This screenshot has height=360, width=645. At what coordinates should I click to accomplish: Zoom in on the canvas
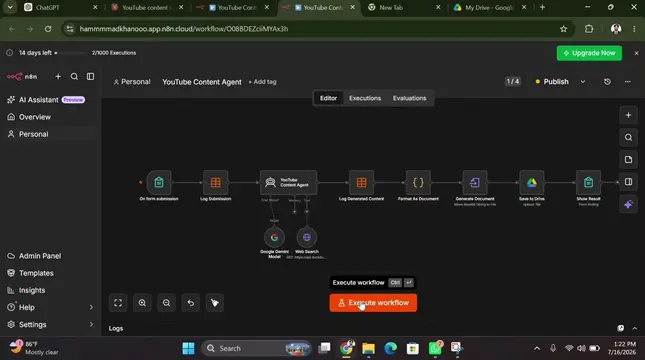pyautogui.click(x=142, y=303)
